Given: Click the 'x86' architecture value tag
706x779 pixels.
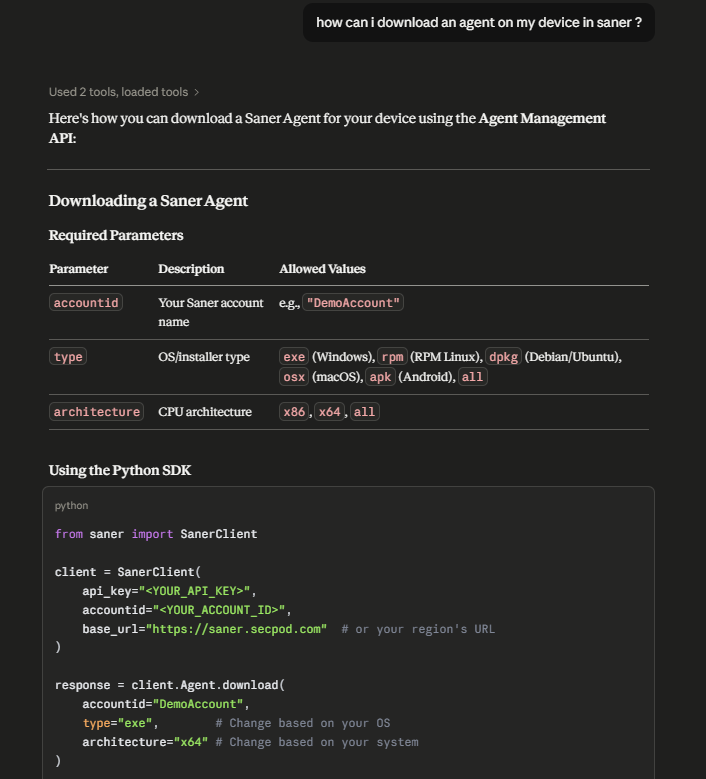Looking at the screenshot, I should pos(294,412).
